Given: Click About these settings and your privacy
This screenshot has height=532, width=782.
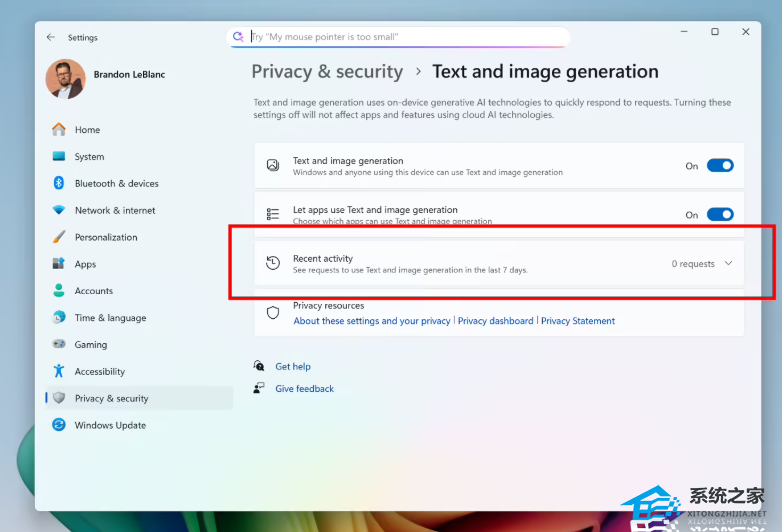Looking at the screenshot, I should pos(371,321).
